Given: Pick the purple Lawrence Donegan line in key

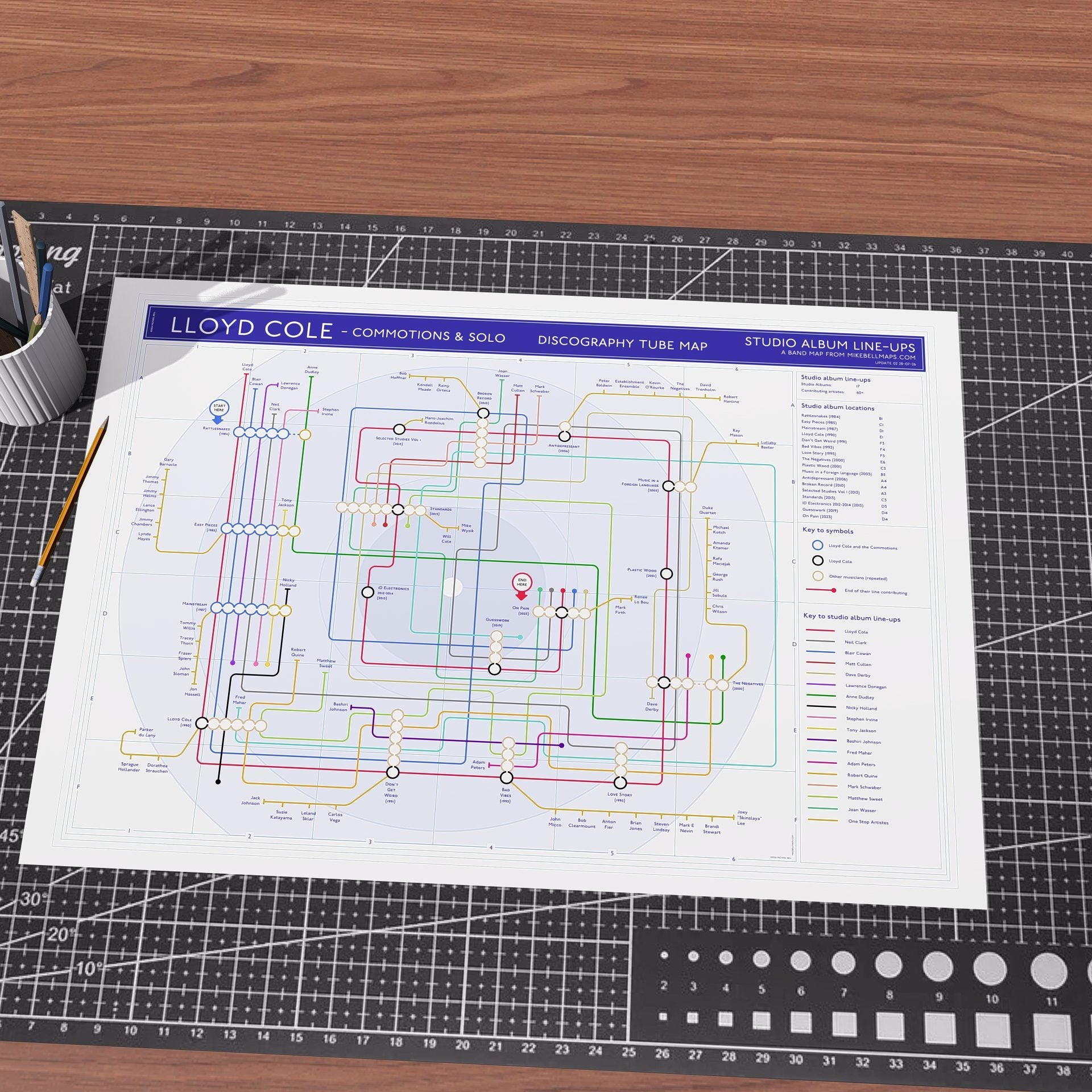Looking at the screenshot, I should 822,685.
